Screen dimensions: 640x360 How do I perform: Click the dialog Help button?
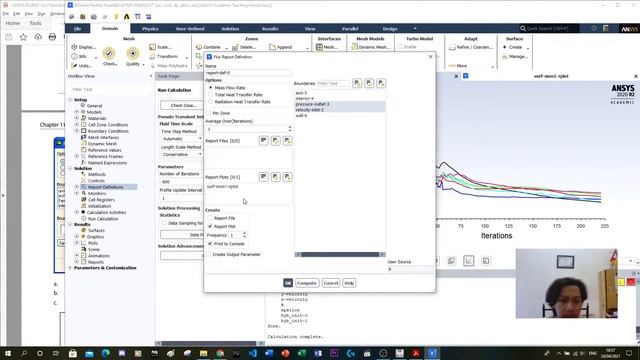349,283
